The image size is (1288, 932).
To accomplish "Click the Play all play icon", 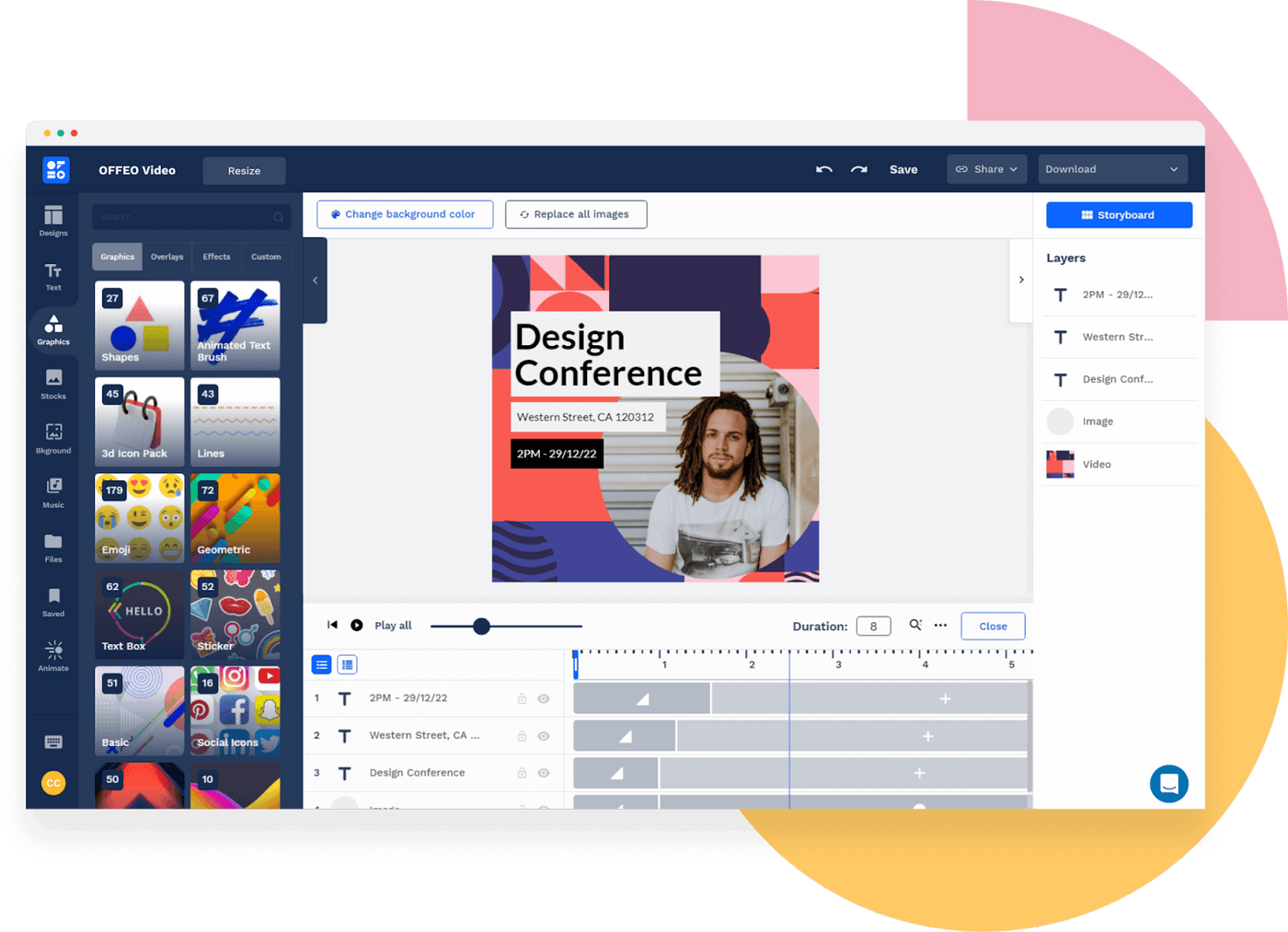I will pyautogui.click(x=357, y=626).
